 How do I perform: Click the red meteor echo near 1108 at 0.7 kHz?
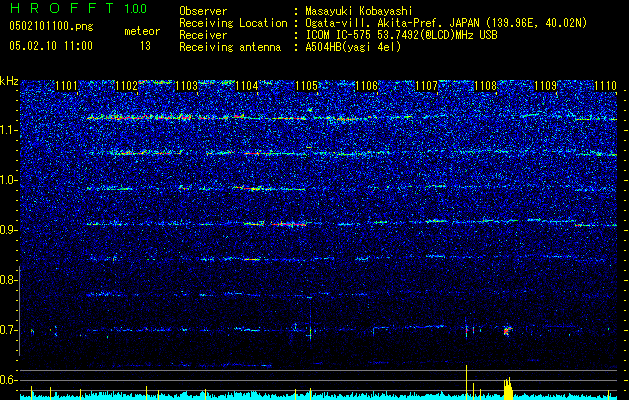tap(507, 331)
